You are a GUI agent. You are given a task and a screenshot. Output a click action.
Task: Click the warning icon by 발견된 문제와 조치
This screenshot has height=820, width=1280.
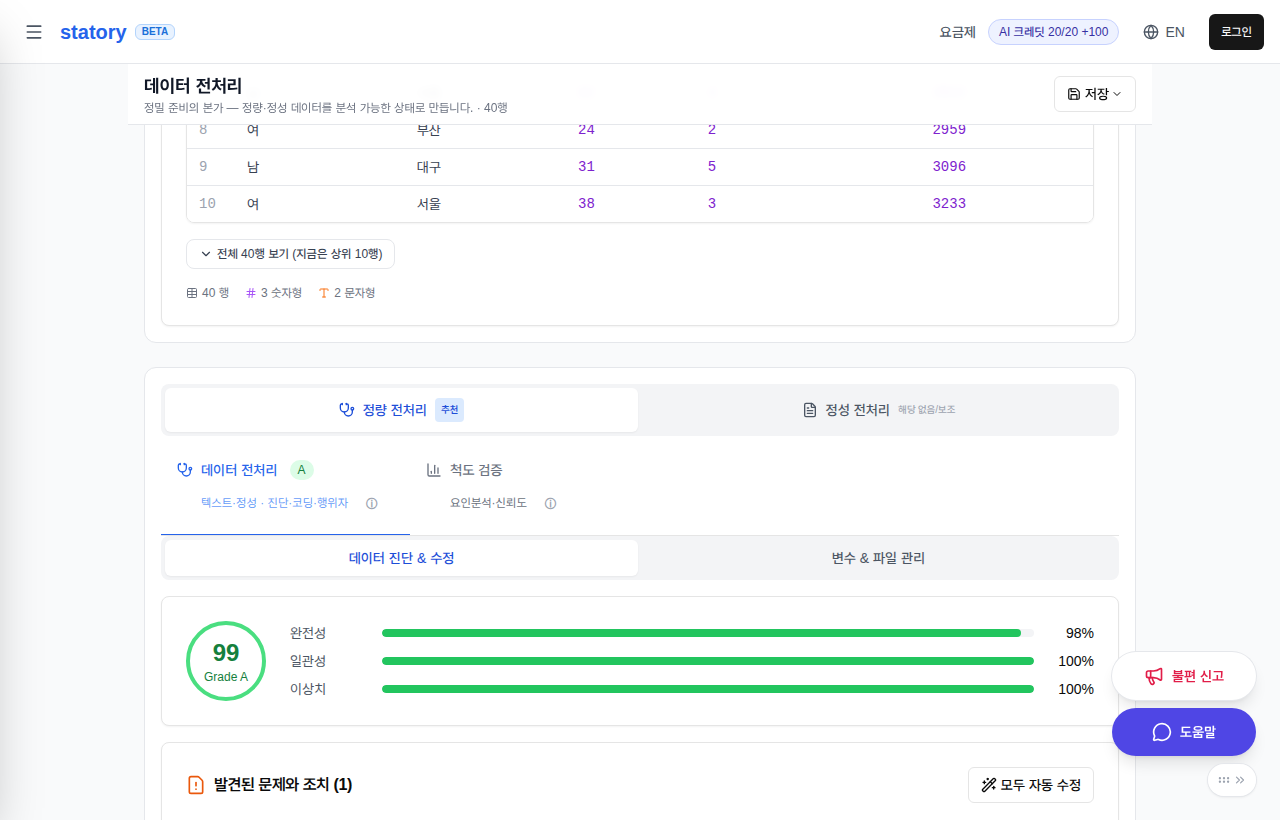pos(196,785)
